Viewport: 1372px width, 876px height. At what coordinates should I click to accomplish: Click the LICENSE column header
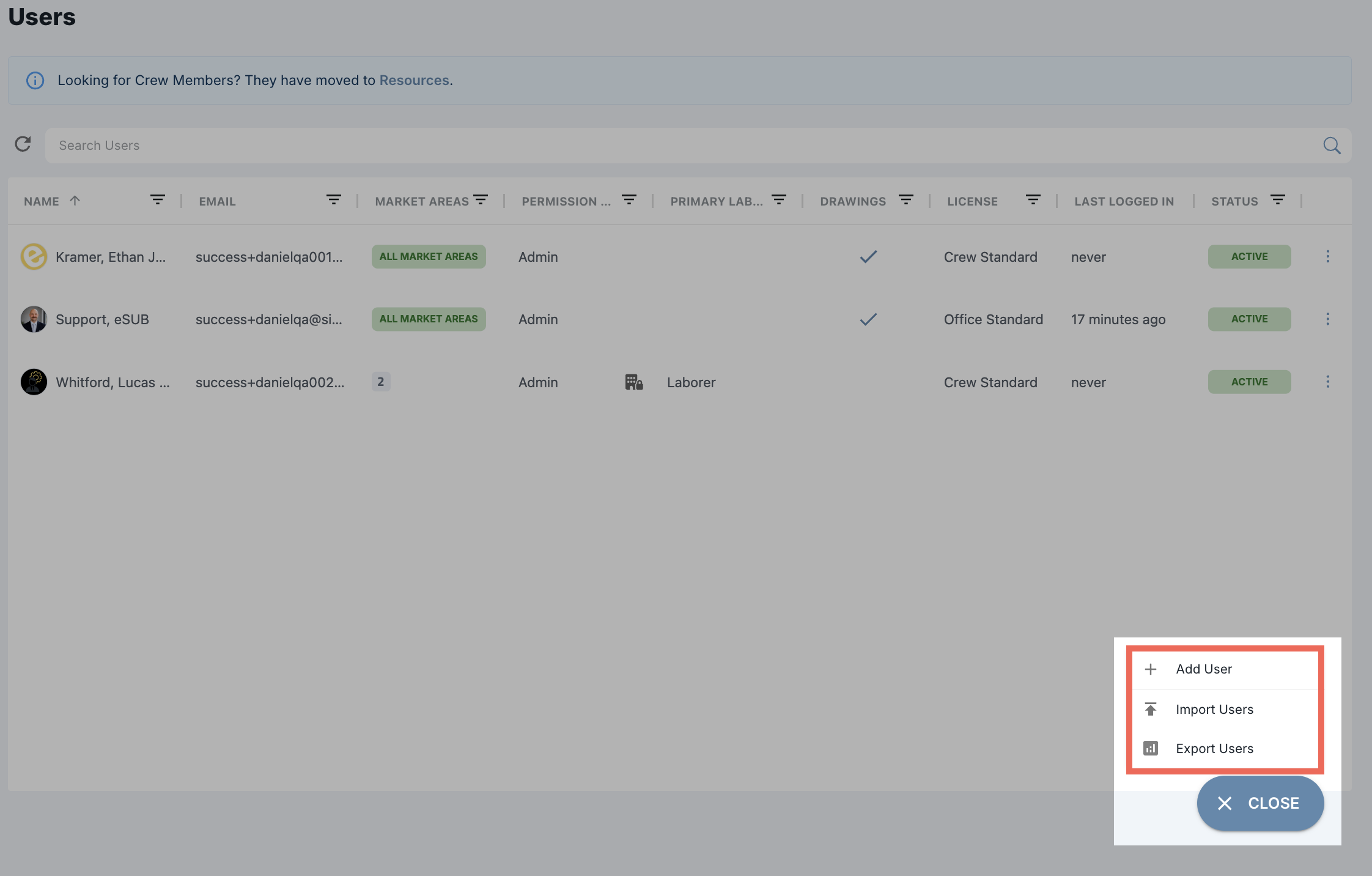click(x=972, y=201)
